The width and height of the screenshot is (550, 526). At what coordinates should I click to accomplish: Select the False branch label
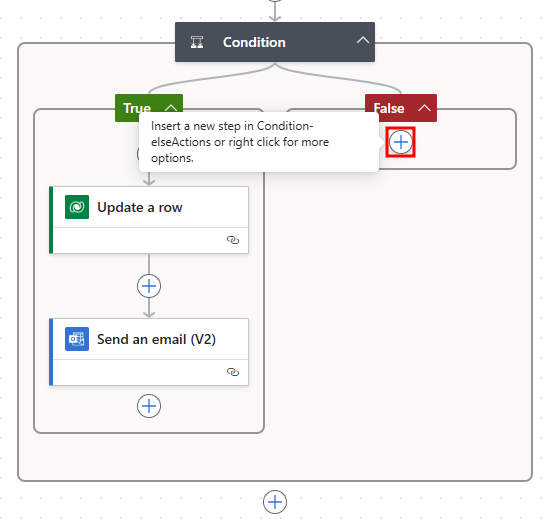pyautogui.click(x=389, y=108)
